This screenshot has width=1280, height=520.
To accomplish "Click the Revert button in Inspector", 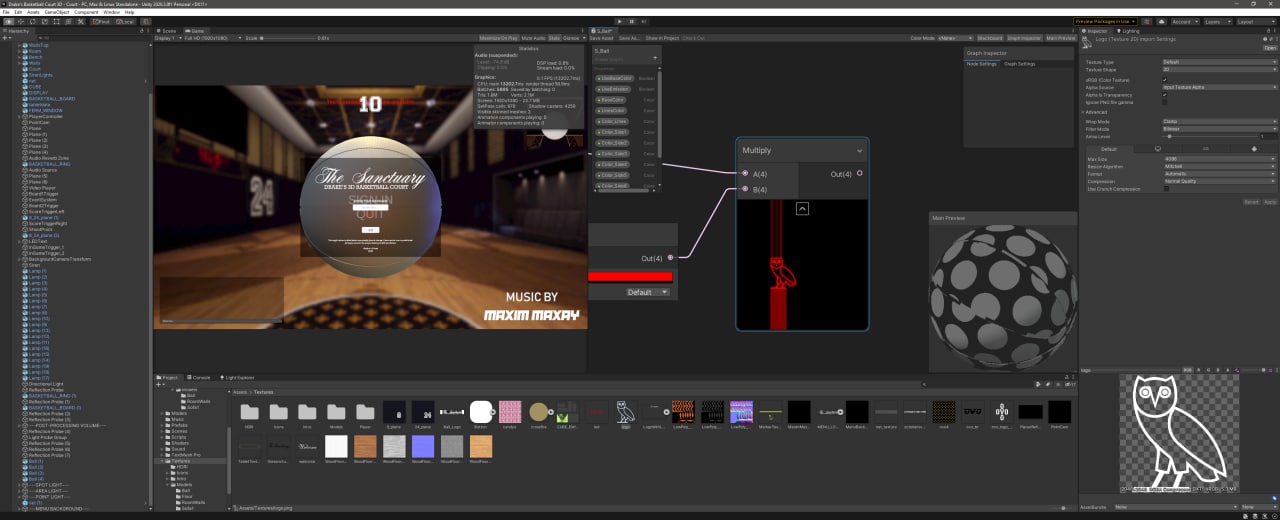I will [x=1251, y=201].
